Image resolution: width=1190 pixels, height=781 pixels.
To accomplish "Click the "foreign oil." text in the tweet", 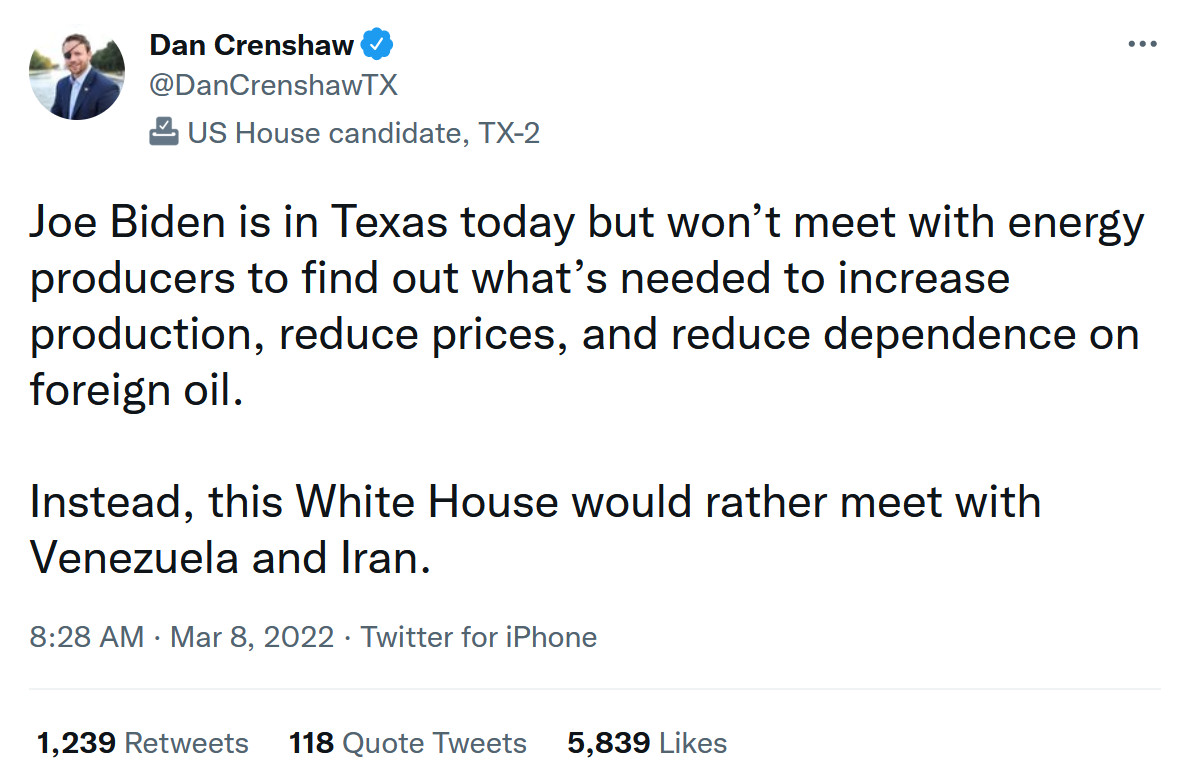I will 137,389.
